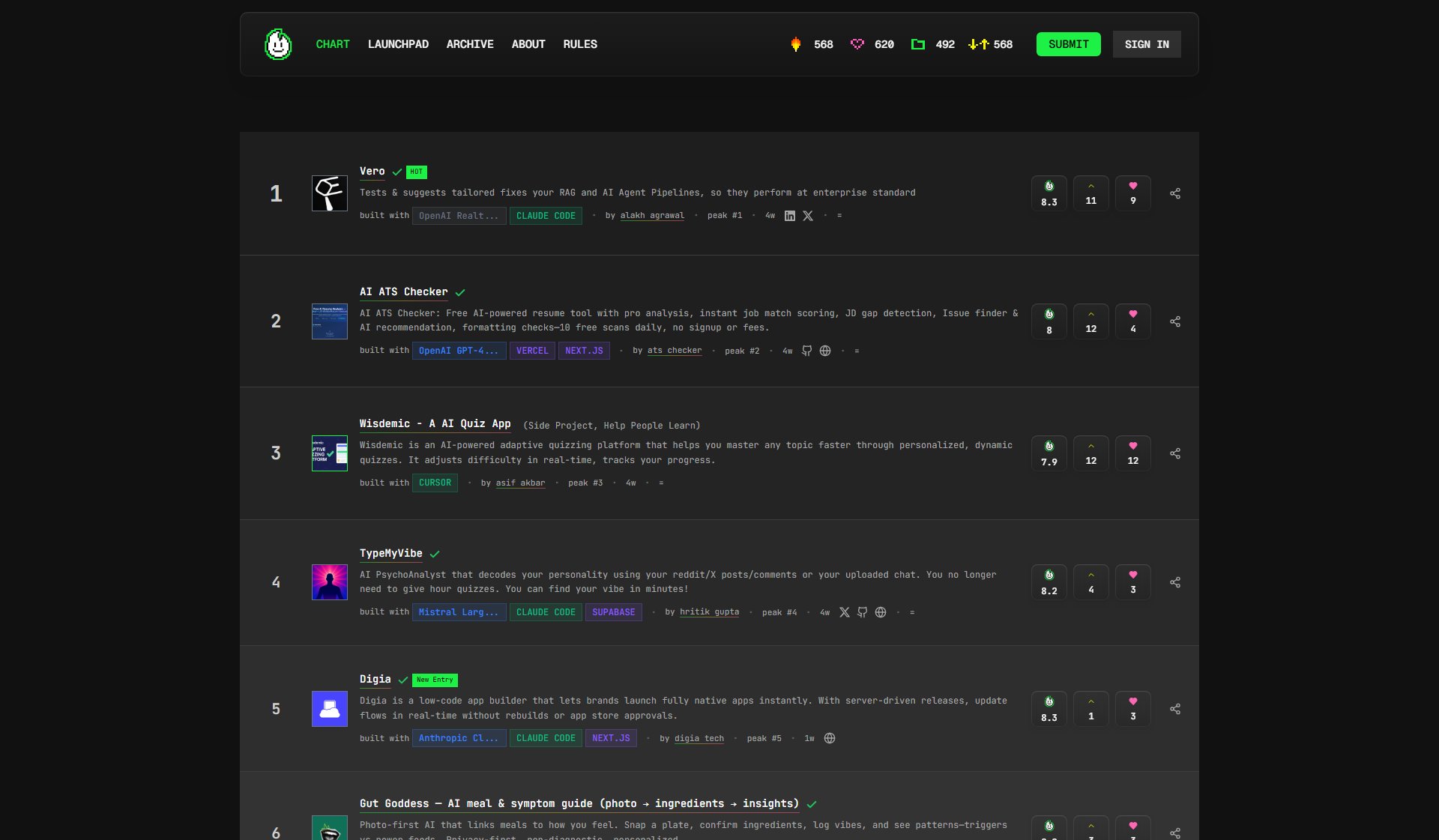
Task: Click the pixel mascot logo top left
Action: pyautogui.click(x=277, y=44)
